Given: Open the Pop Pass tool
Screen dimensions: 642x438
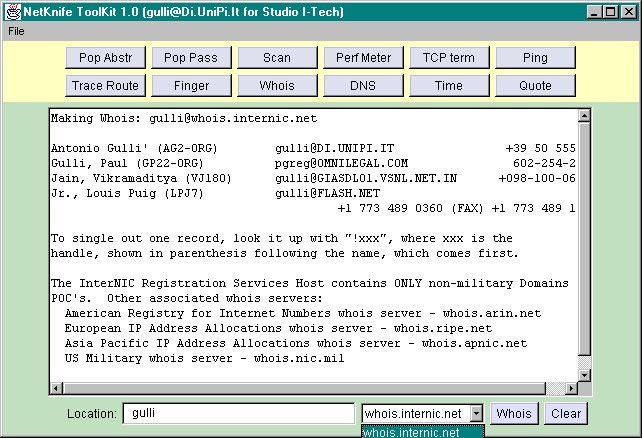Looking at the screenshot, I should (191, 58).
